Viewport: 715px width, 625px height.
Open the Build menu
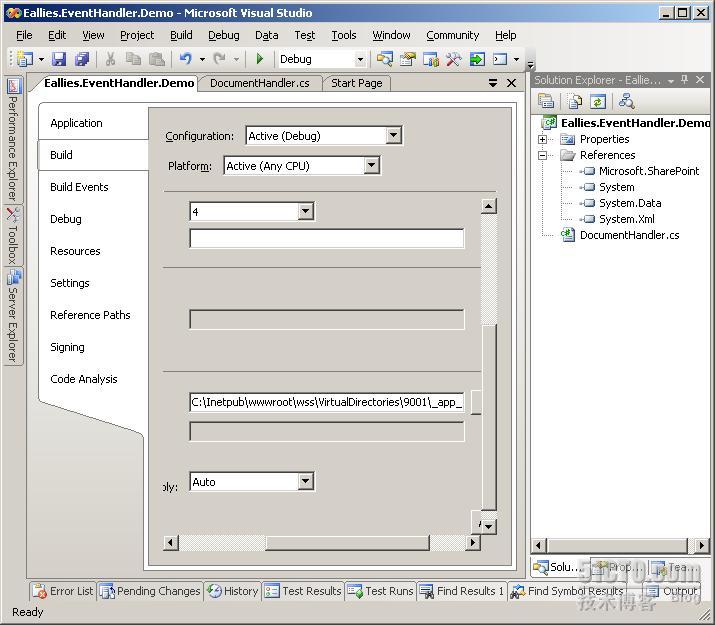click(181, 35)
